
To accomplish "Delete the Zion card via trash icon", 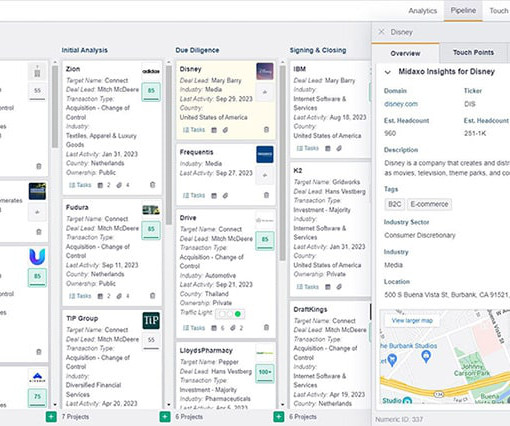I will [x=152, y=185].
